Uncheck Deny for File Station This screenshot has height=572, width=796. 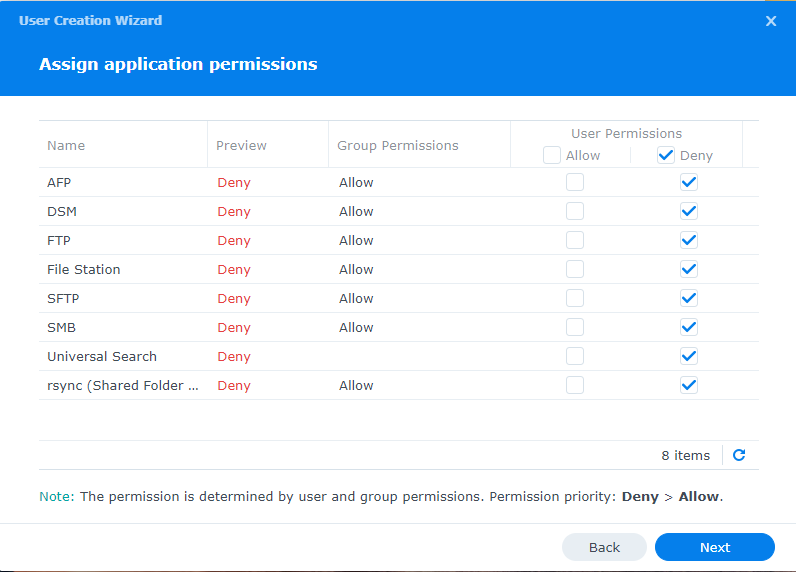688,269
